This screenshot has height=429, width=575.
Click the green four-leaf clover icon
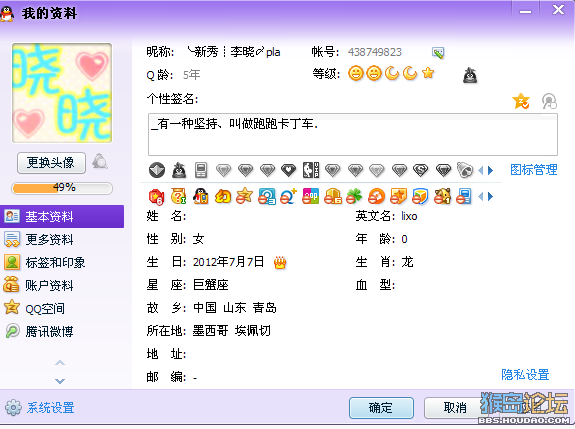[354, 197]
